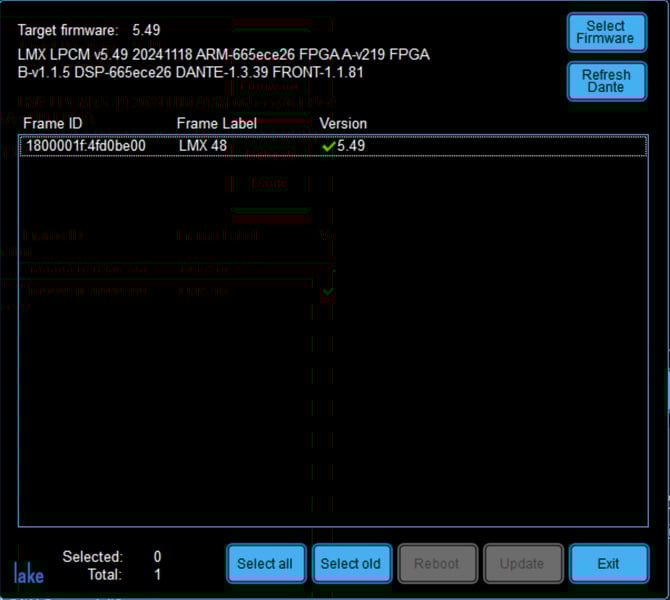670x600 pixels.
Task: Click the Version column header
Action: (343, 123)
